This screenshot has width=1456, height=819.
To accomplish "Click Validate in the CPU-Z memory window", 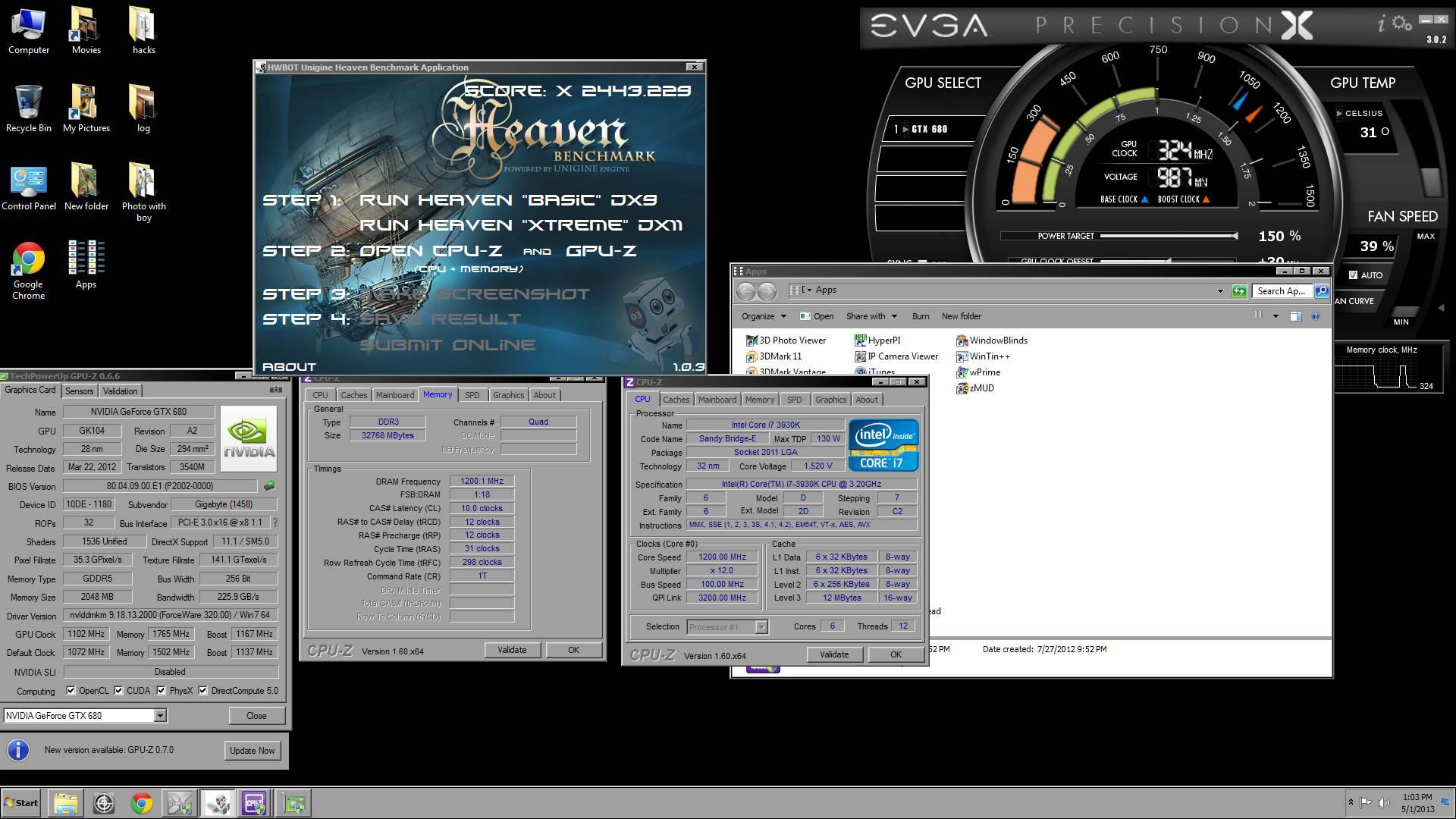I will point(512,650).
